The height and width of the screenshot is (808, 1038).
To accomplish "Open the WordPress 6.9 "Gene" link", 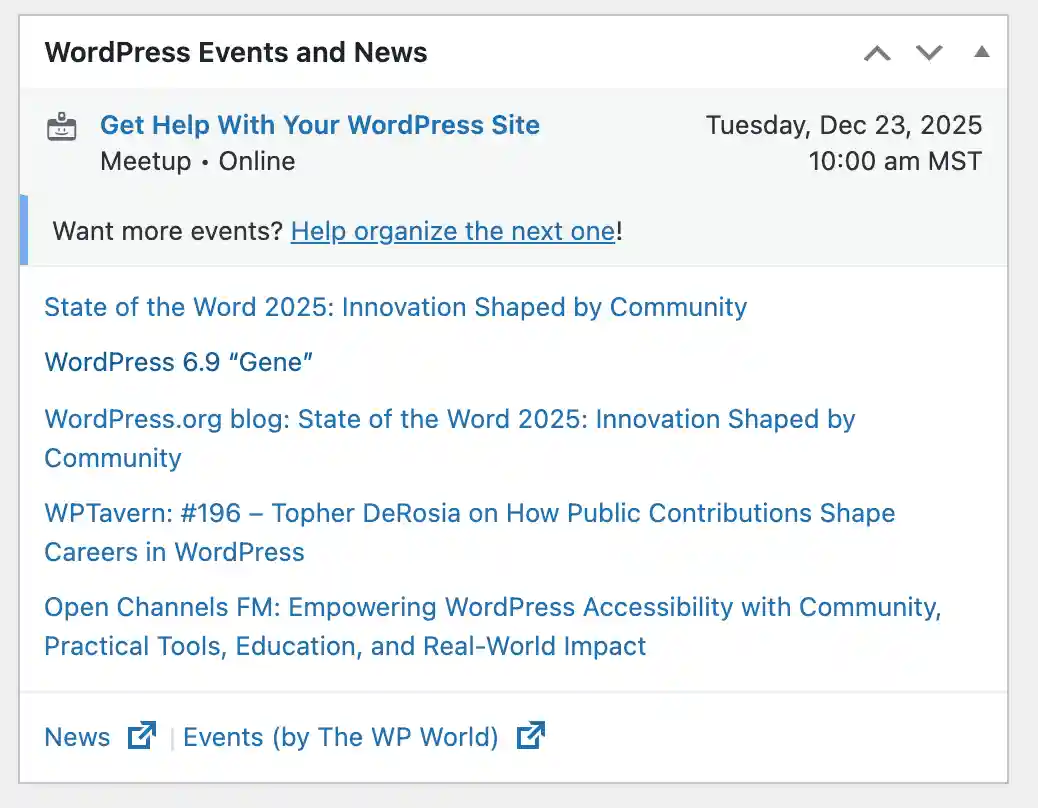I will pyautogui.click(x=178, y=363).
